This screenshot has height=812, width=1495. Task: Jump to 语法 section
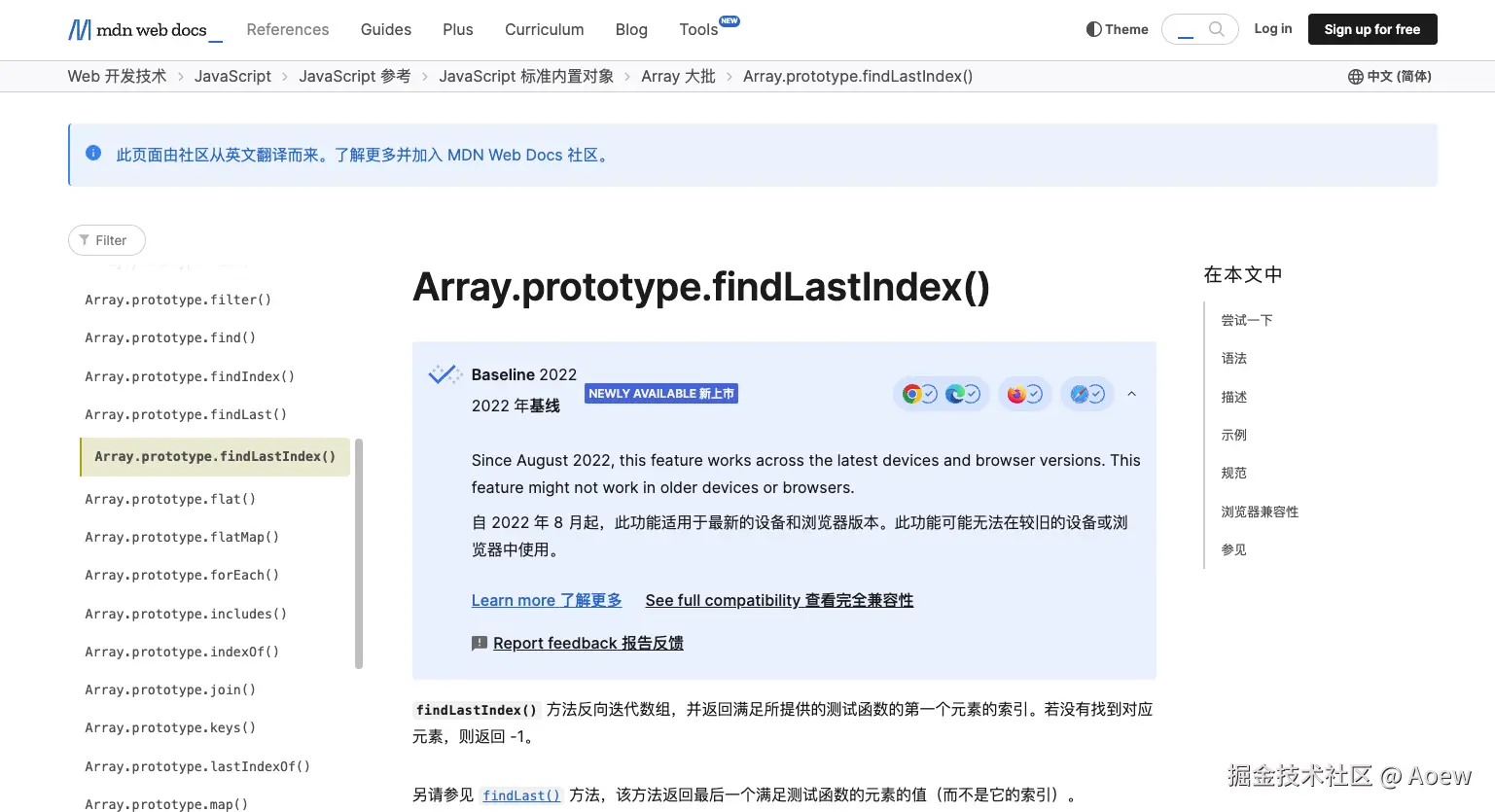point(1234,358)
